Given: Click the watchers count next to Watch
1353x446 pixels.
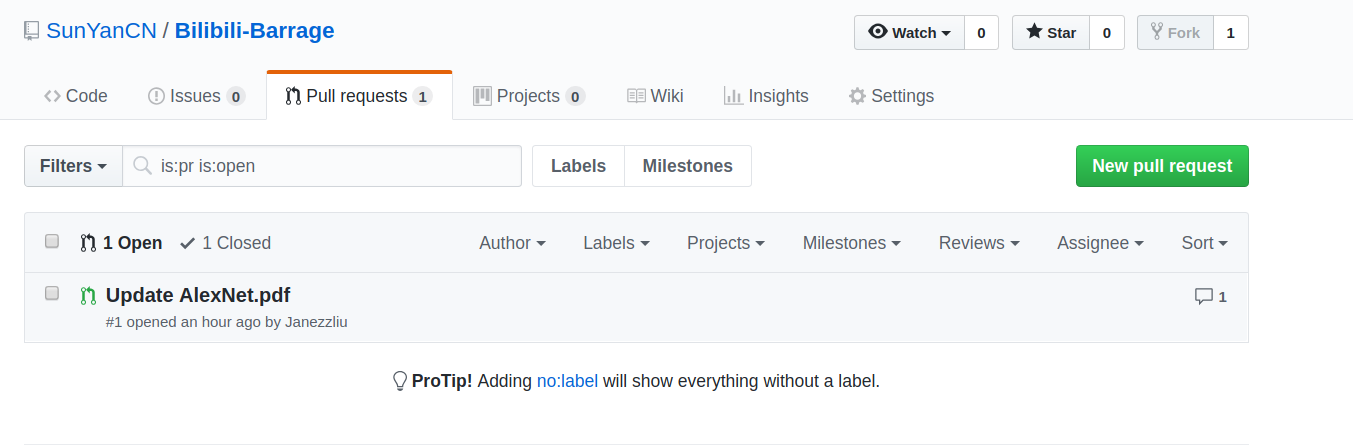Looking at the screenshot, I should click(981, 33).
